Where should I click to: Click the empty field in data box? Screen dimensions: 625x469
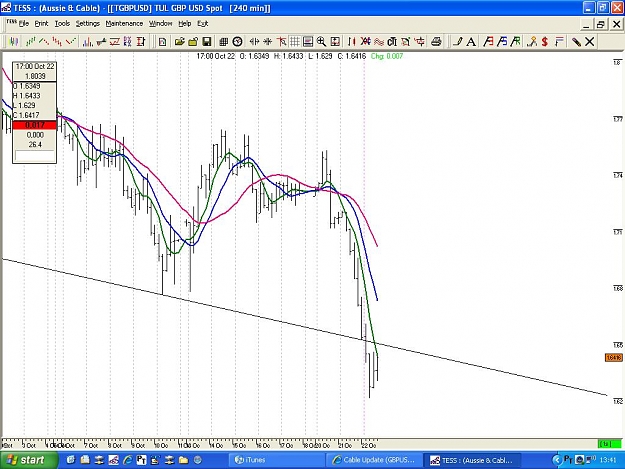click(x=35, y=155)
